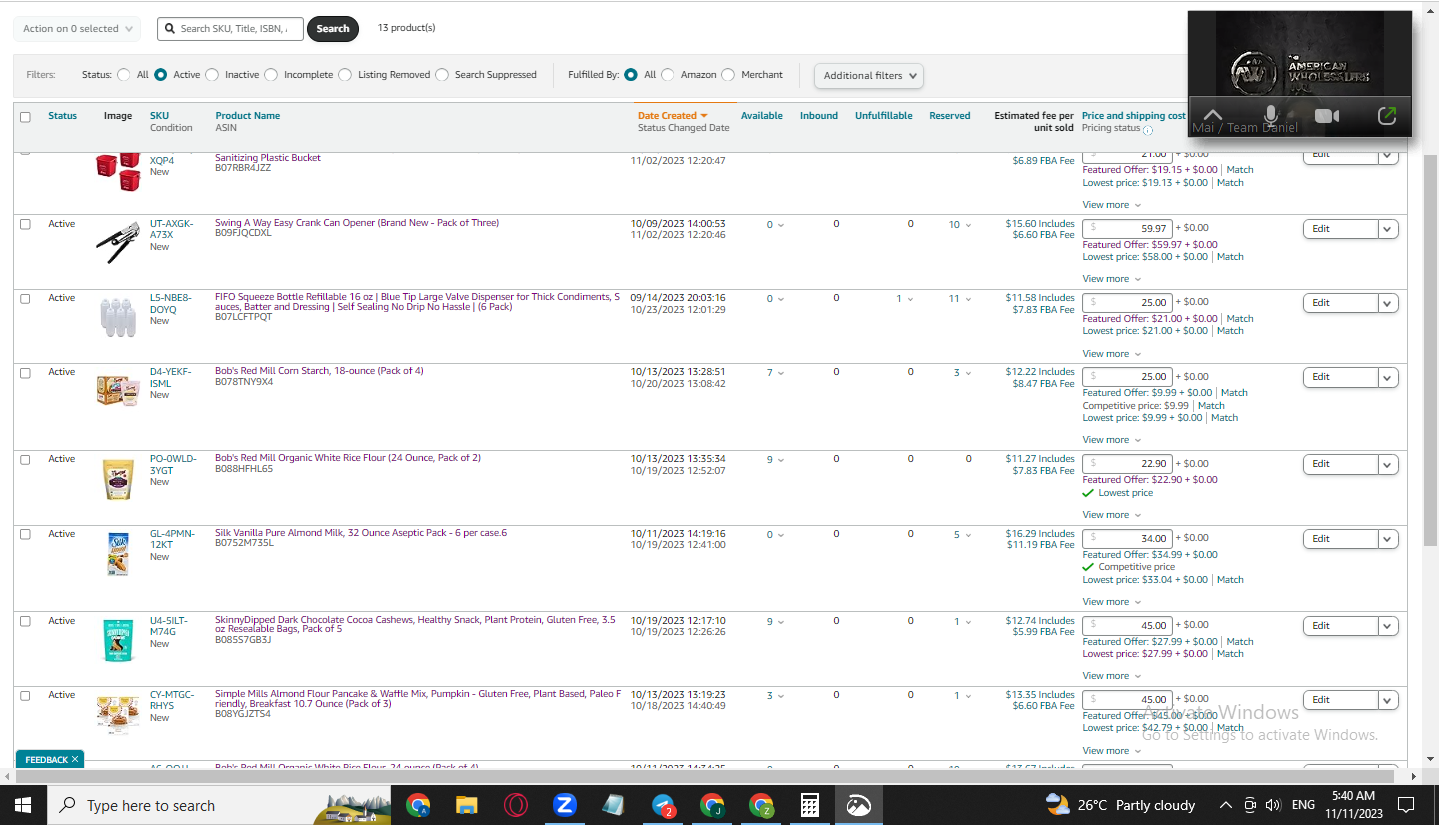Open the weather widget showing 26°C
The image size is (1439, 825).
[1120, 805]
